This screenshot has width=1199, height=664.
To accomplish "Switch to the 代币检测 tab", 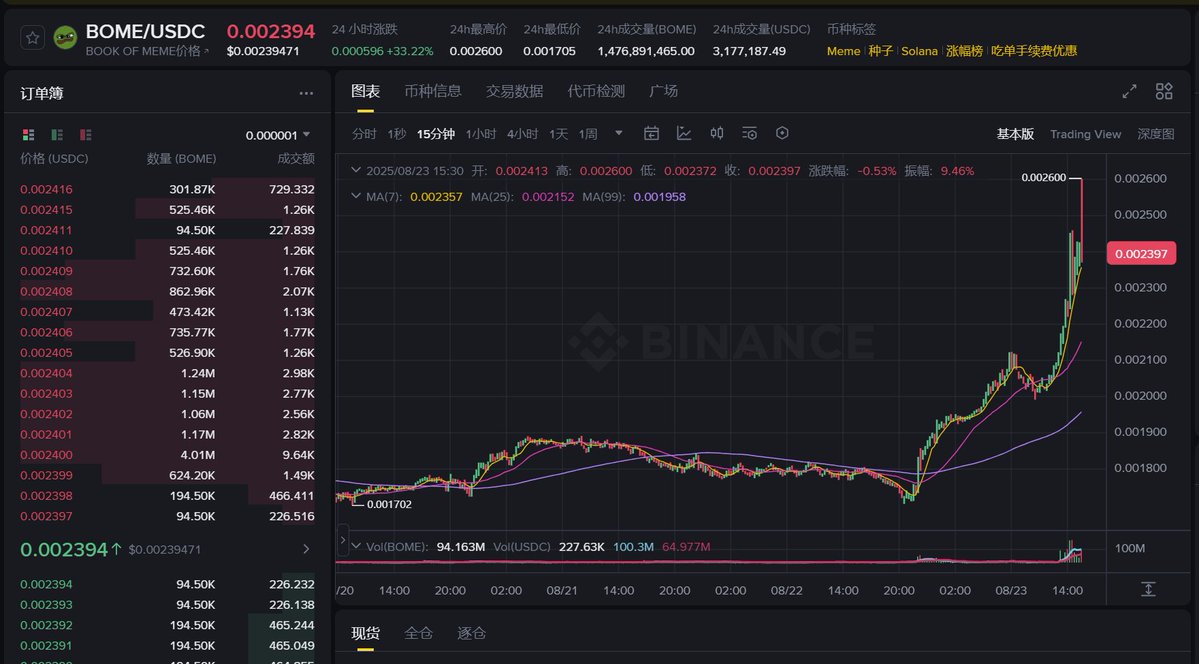I will pos(596,91).
